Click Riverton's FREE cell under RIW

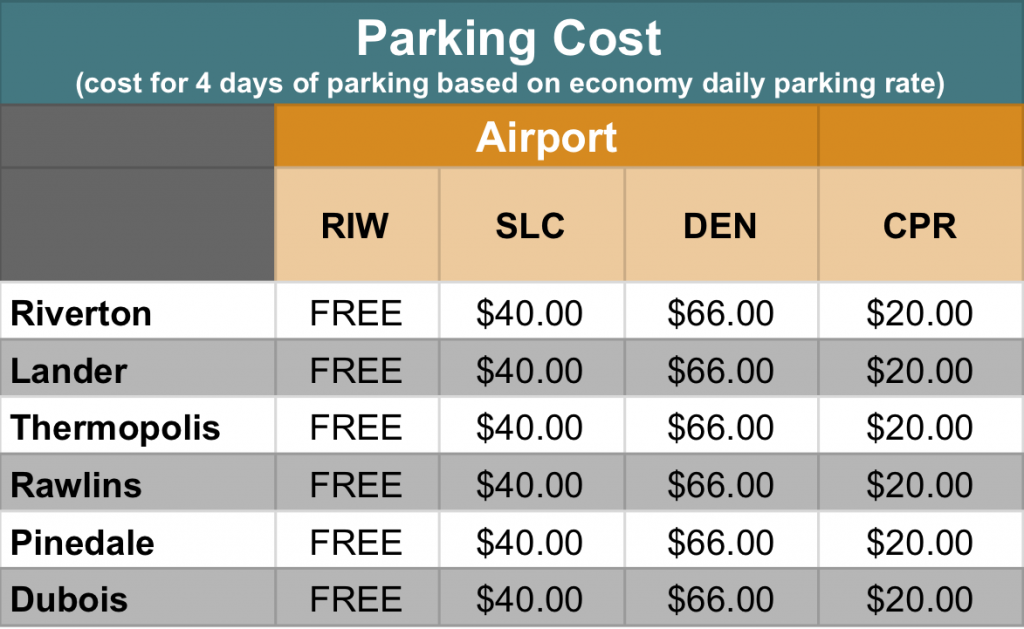click(x=357, y=312)
